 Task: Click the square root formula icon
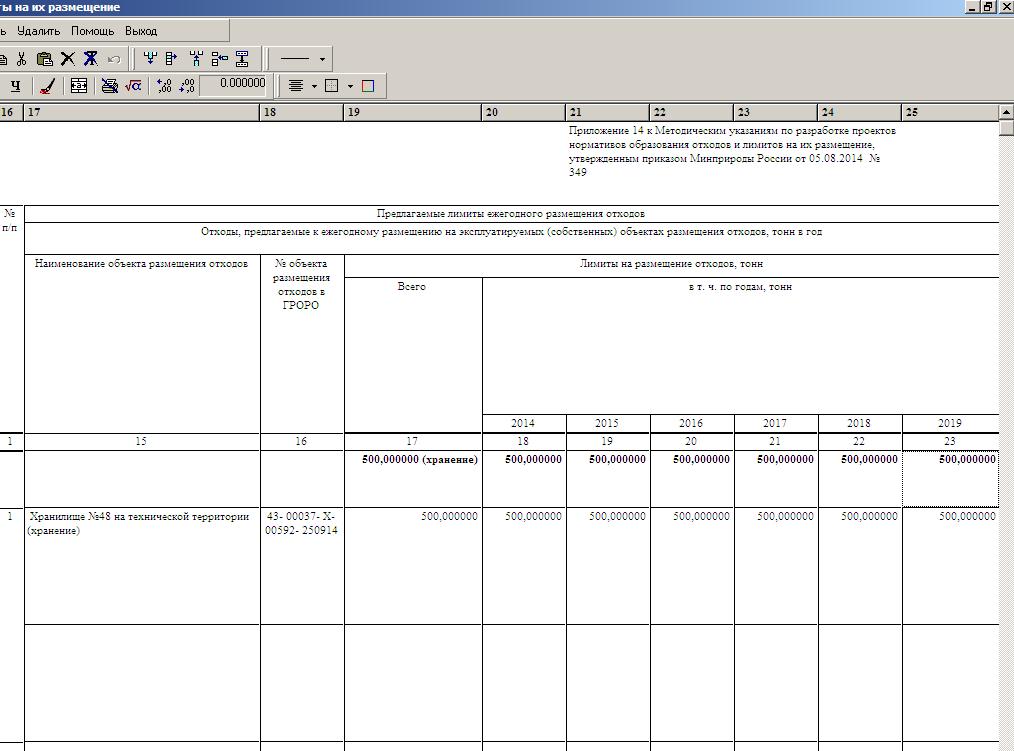coord(133,86)
